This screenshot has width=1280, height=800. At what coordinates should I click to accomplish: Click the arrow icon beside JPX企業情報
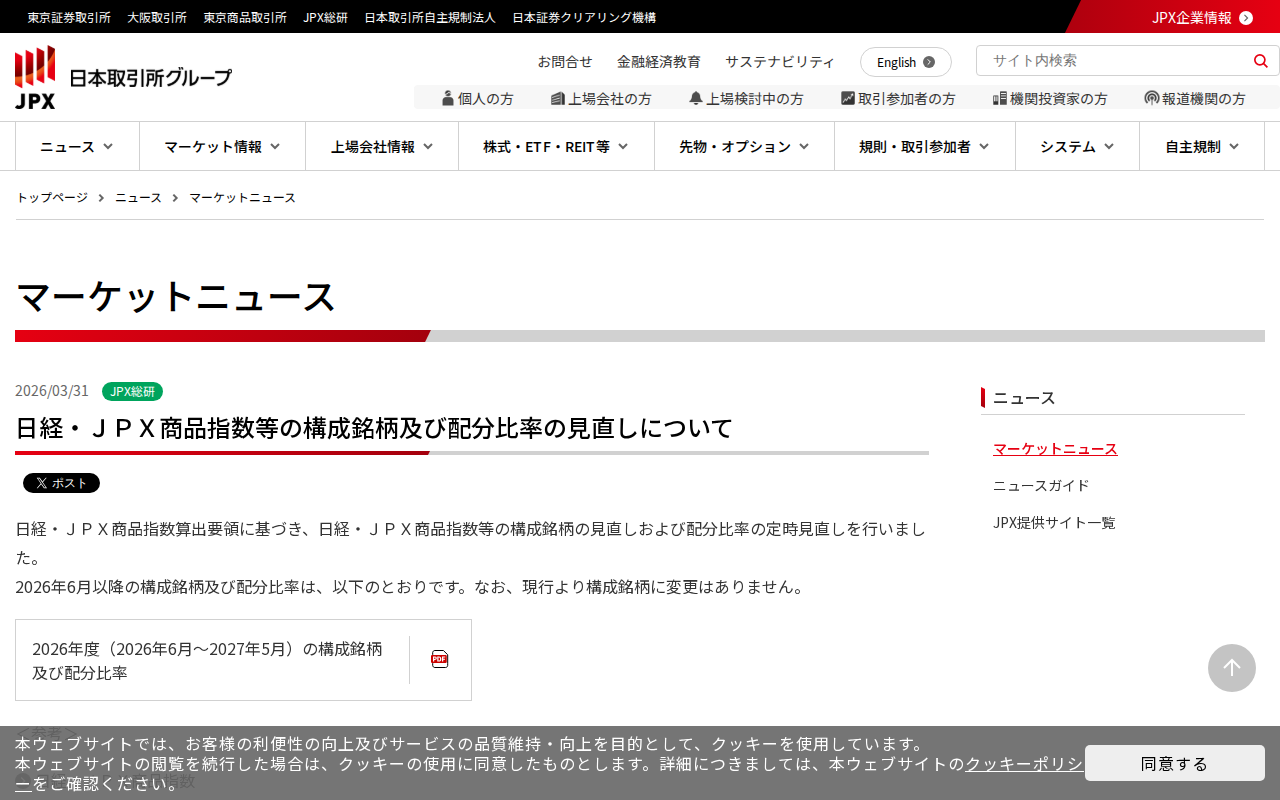click(x=1246, y=17)
